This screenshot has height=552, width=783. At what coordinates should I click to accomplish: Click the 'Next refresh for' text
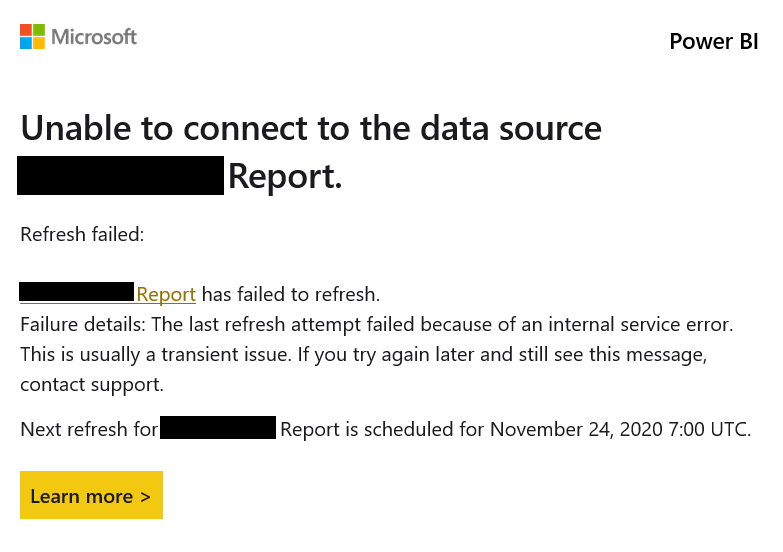pyautogui.click(x=89, y=430)
